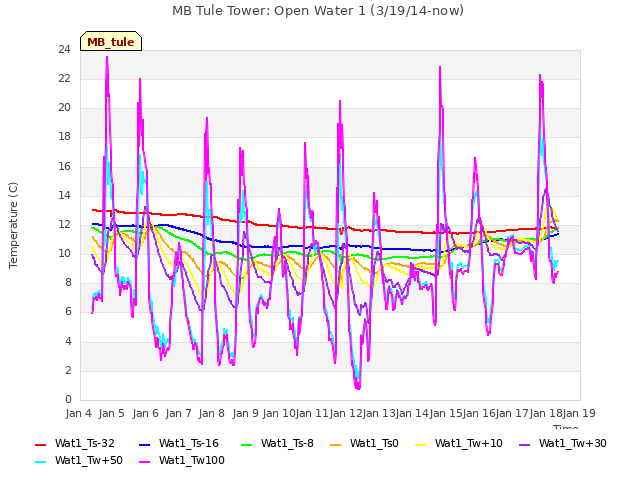The height and width of the screenshot is (480, 640).
Task: Click the 6 y-axis tick label
Action: (68, 312)
